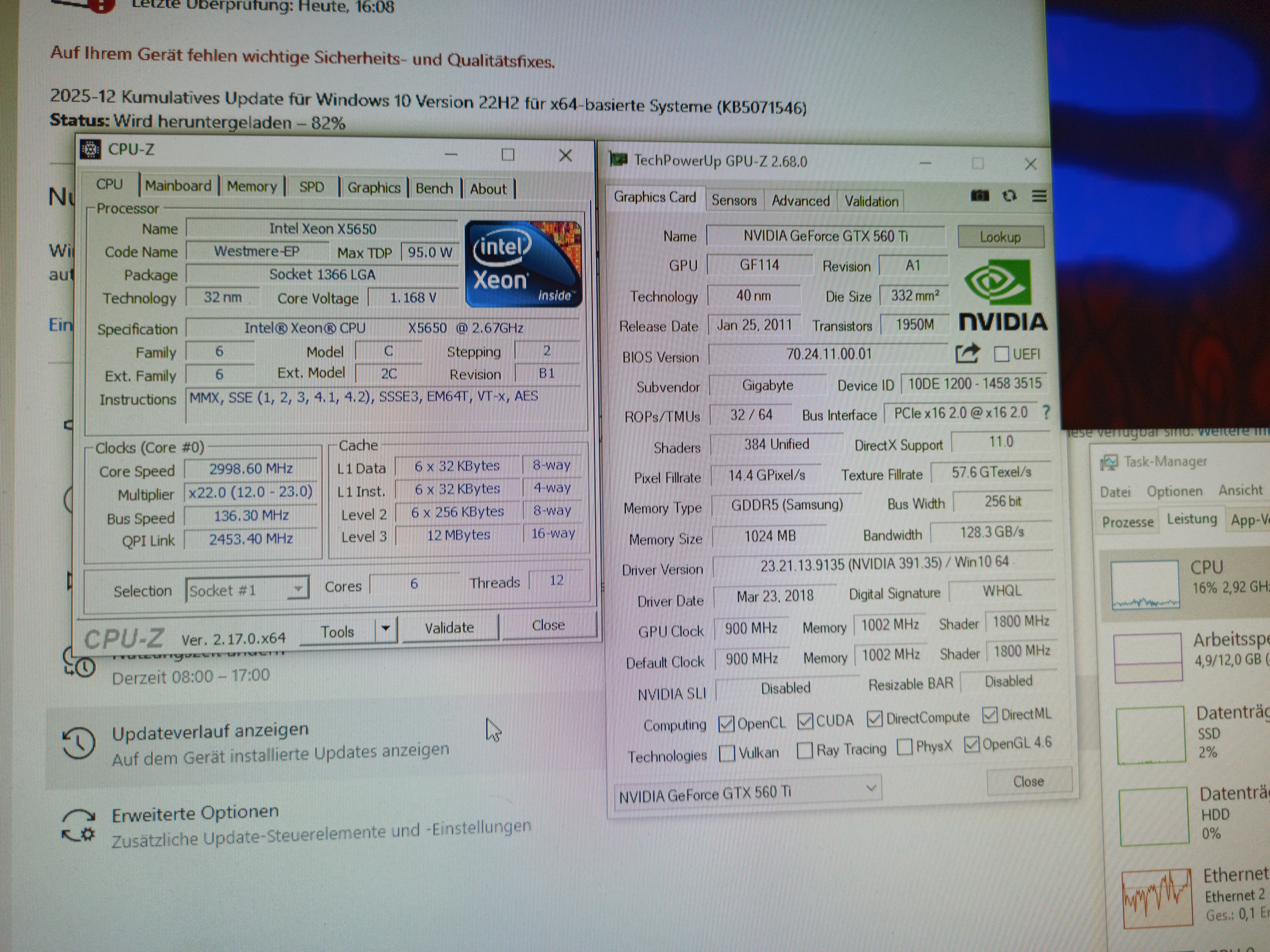Screen dimensions: 1270x952
Task: Toggle the UEFI checkbox
Action: pyautogui.click(x=1001, y=354)
